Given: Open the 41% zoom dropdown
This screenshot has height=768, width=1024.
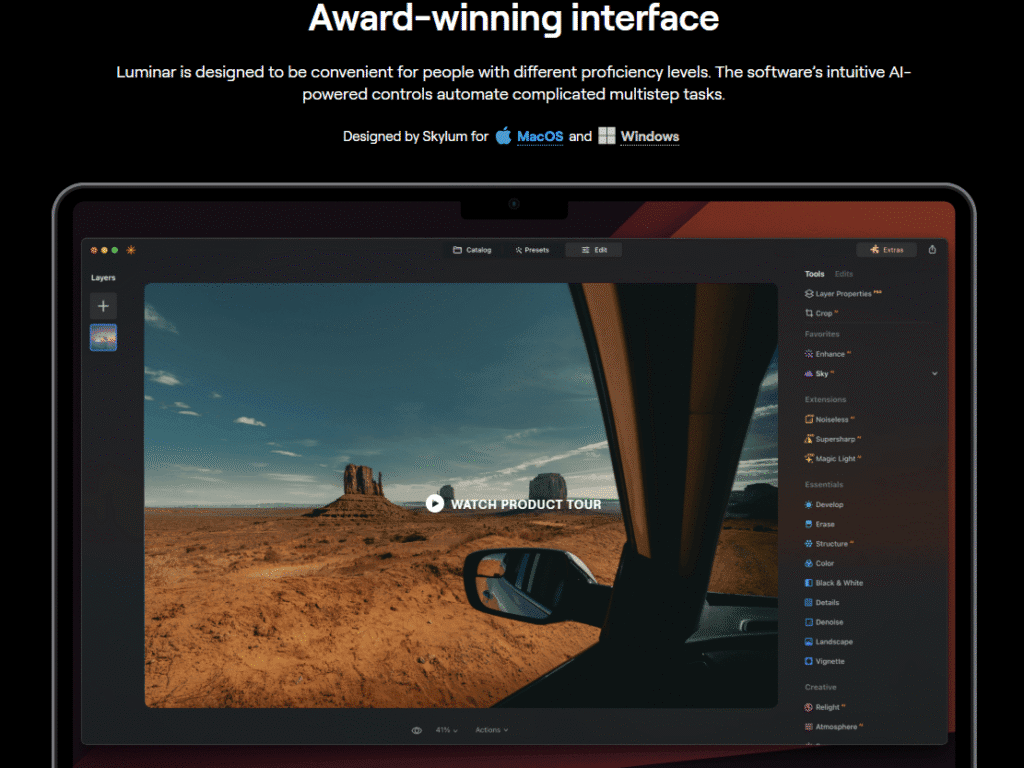Looking at the screenshot, I should click(447, 730).
